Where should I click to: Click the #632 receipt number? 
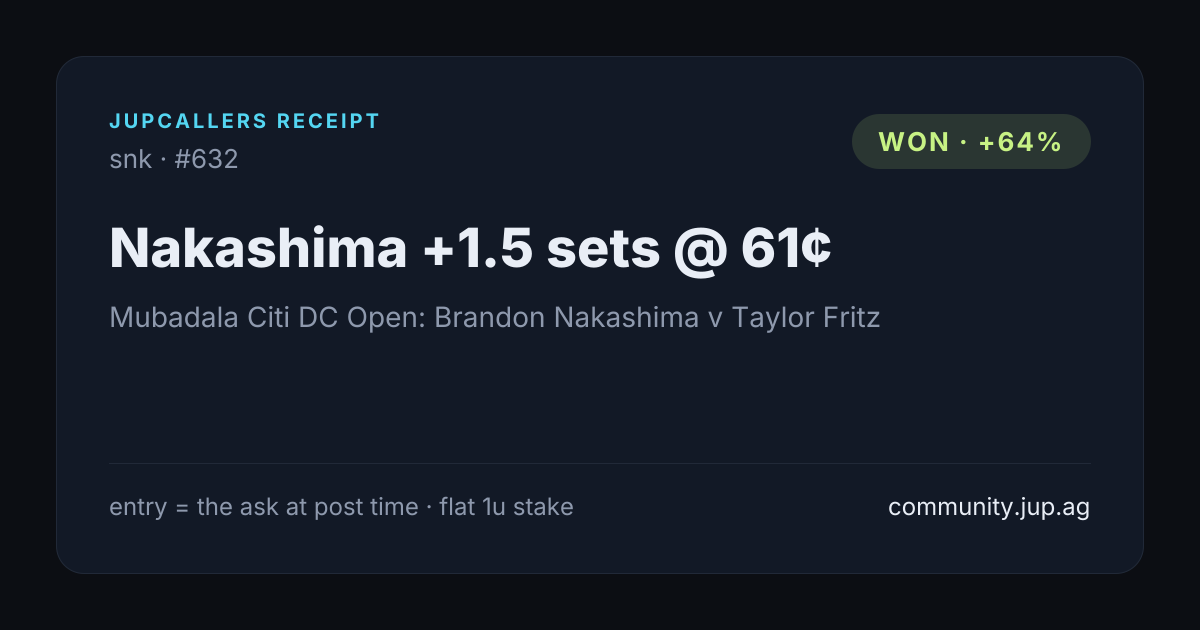point(207,159)
